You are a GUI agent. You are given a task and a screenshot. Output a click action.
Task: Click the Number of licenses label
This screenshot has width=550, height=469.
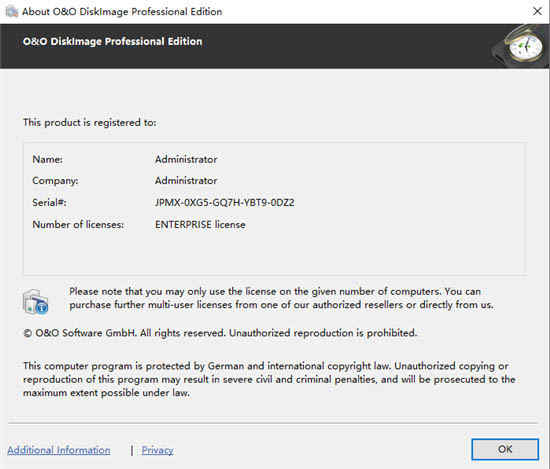pyautogui.click(x=78, y=225)
